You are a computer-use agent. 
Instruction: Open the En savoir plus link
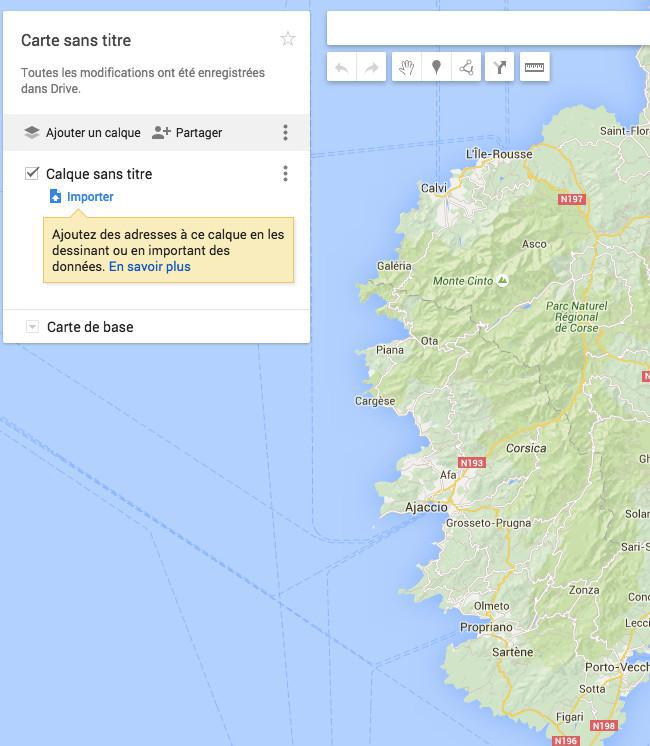150,267
